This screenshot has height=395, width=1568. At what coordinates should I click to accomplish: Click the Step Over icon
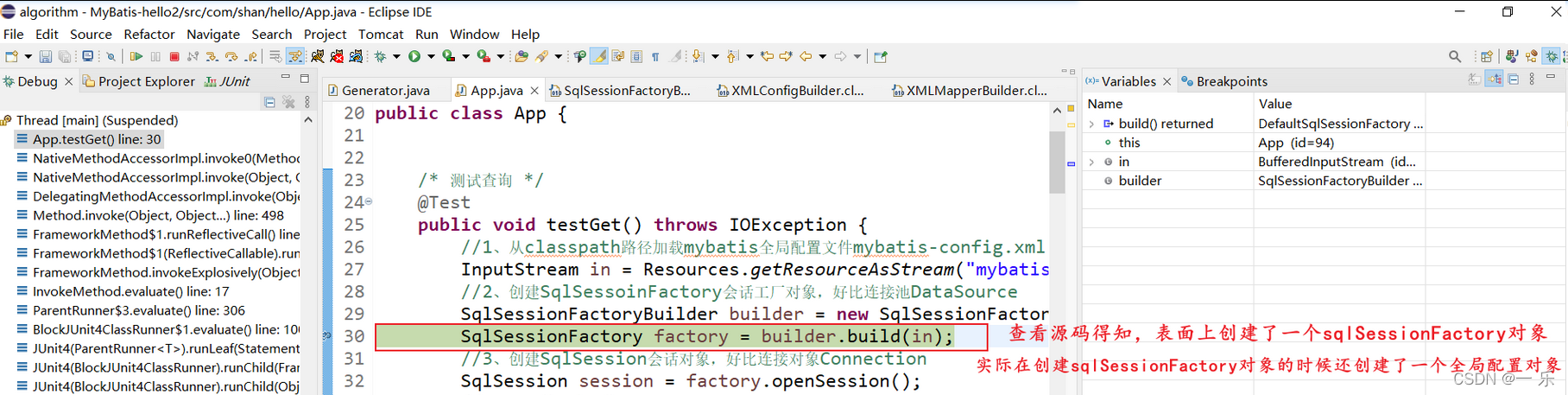[x=231, y=56]
